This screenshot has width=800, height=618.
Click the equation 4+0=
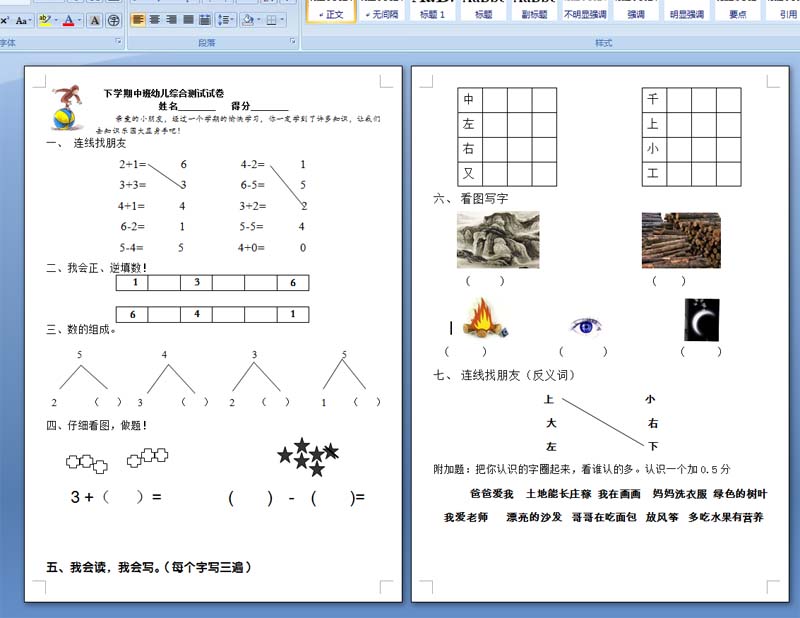(x=251, y=248)
